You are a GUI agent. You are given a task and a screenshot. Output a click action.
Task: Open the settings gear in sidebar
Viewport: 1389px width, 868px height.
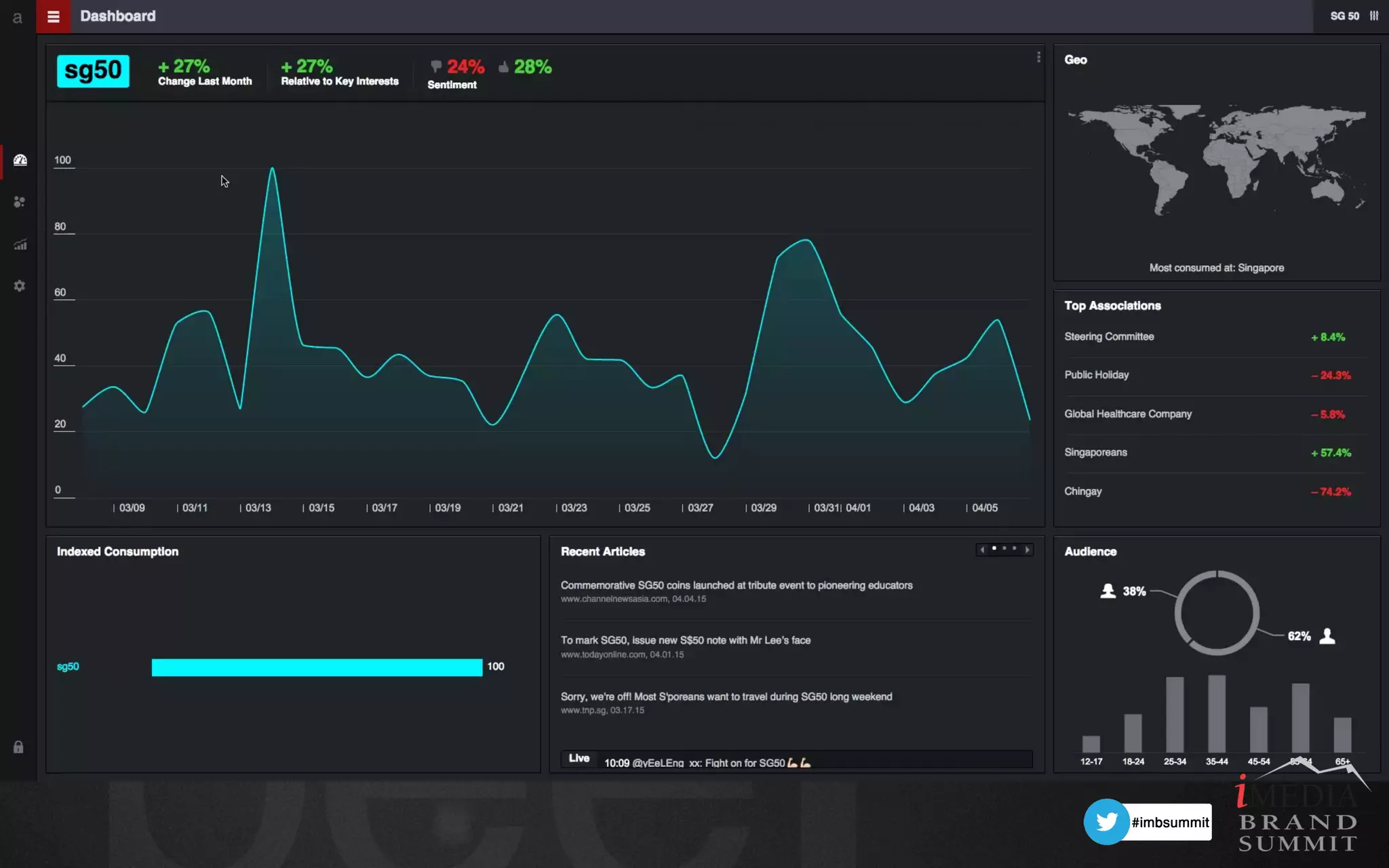(20, 286)
